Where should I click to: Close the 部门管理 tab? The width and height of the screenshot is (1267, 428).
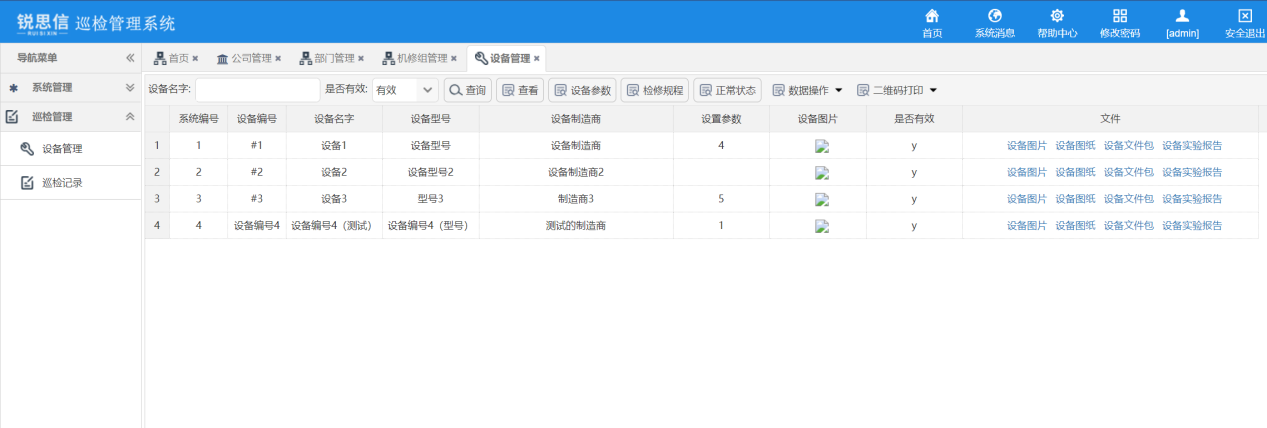(x=361, y=58)
